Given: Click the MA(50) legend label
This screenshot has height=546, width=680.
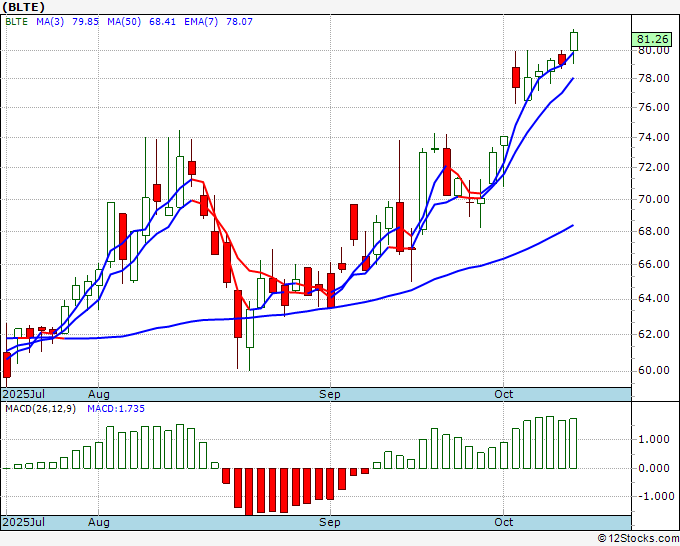Looking at the screenshot, I should tap(124, 22).
